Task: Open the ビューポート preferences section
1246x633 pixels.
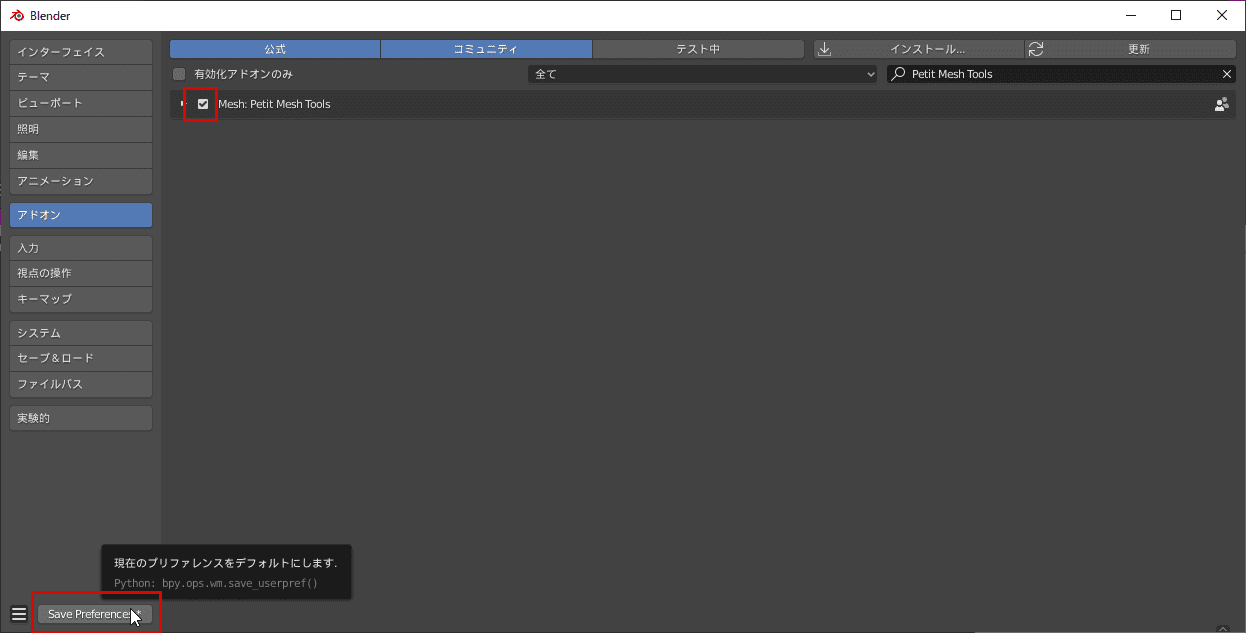Action: click(x=81, y=103)
